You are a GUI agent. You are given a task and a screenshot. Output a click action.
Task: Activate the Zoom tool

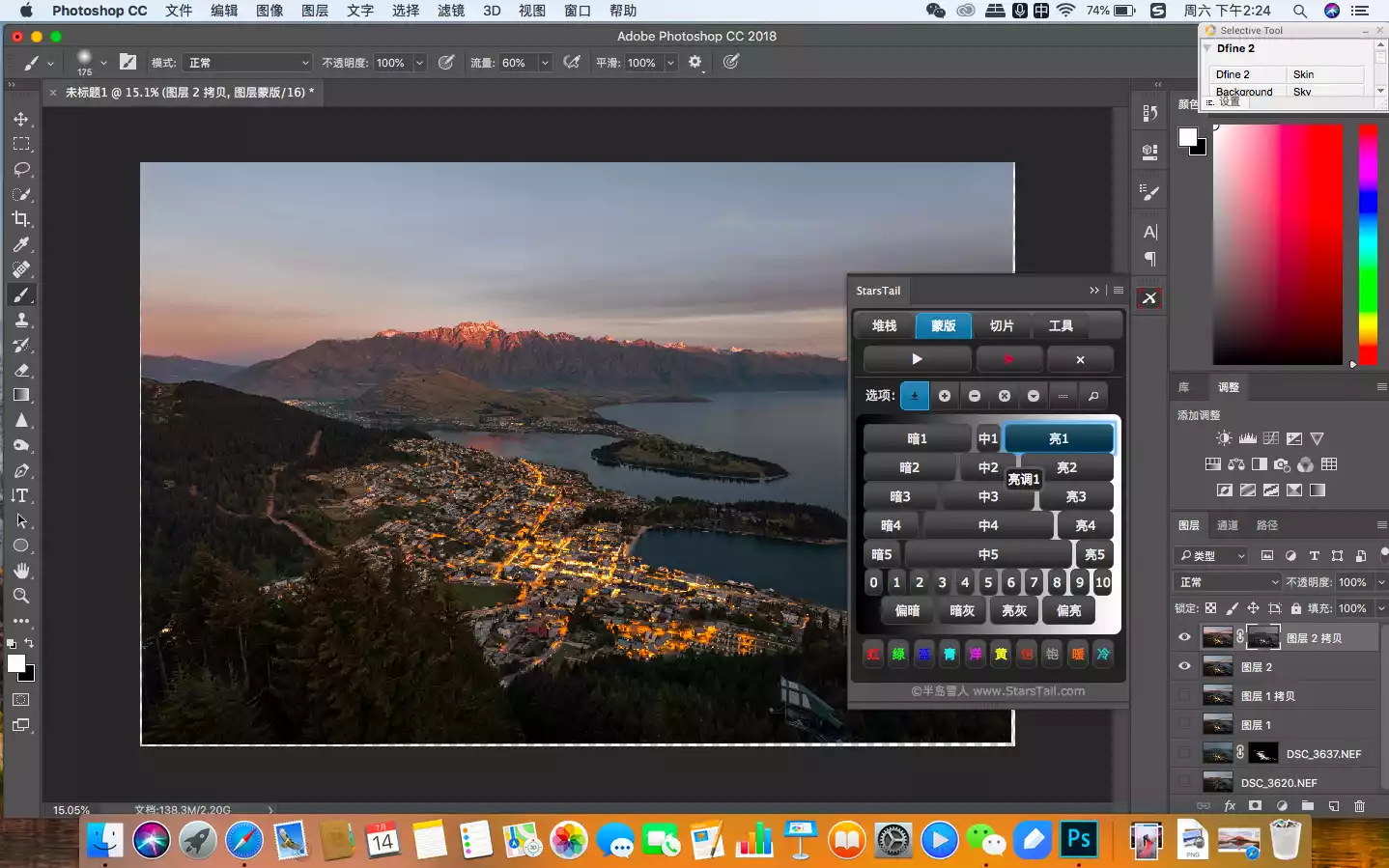[x=21, y=596]
